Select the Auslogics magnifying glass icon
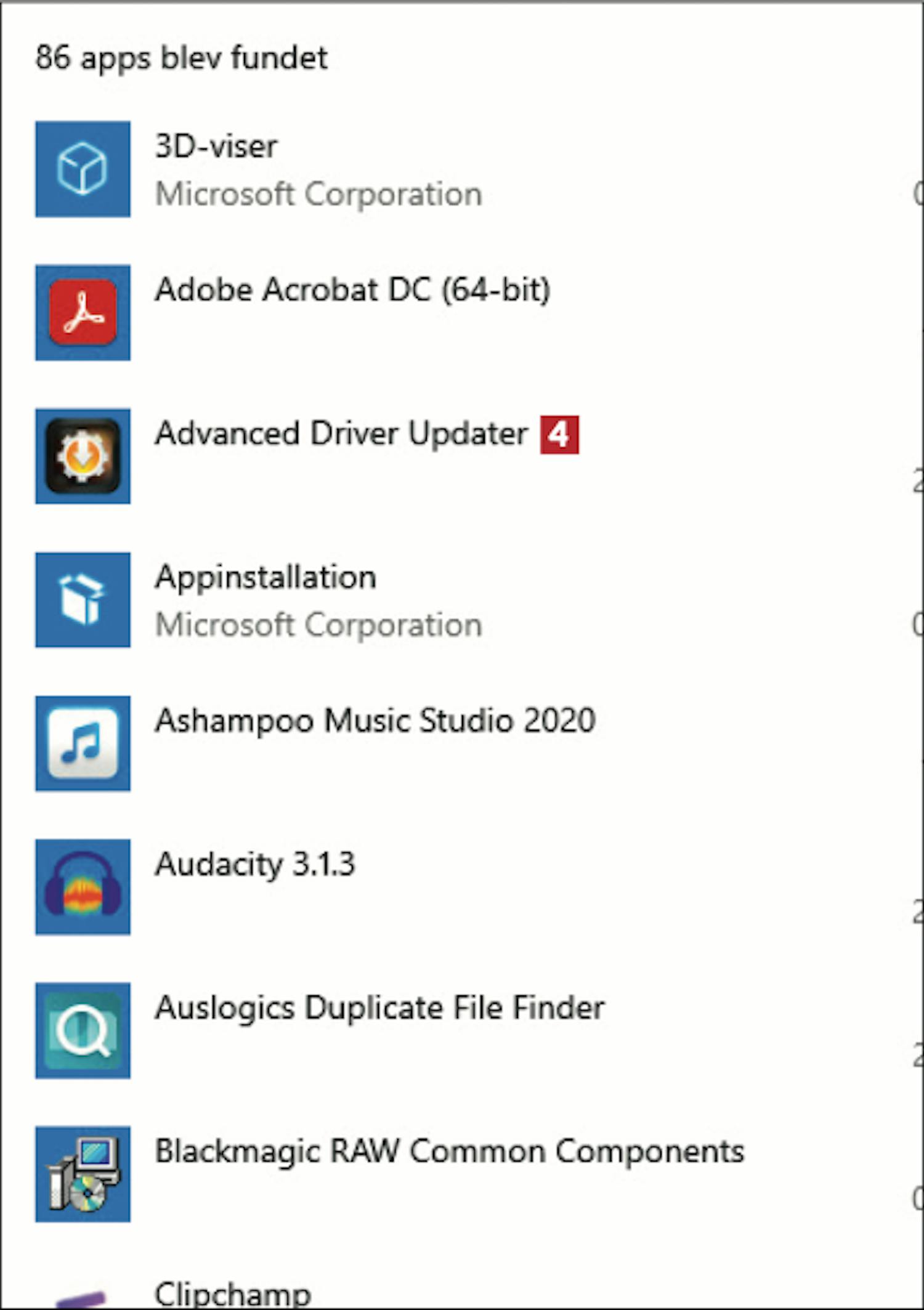The height and width of the screenshot is (1310, 924). tap(83, 1030)
